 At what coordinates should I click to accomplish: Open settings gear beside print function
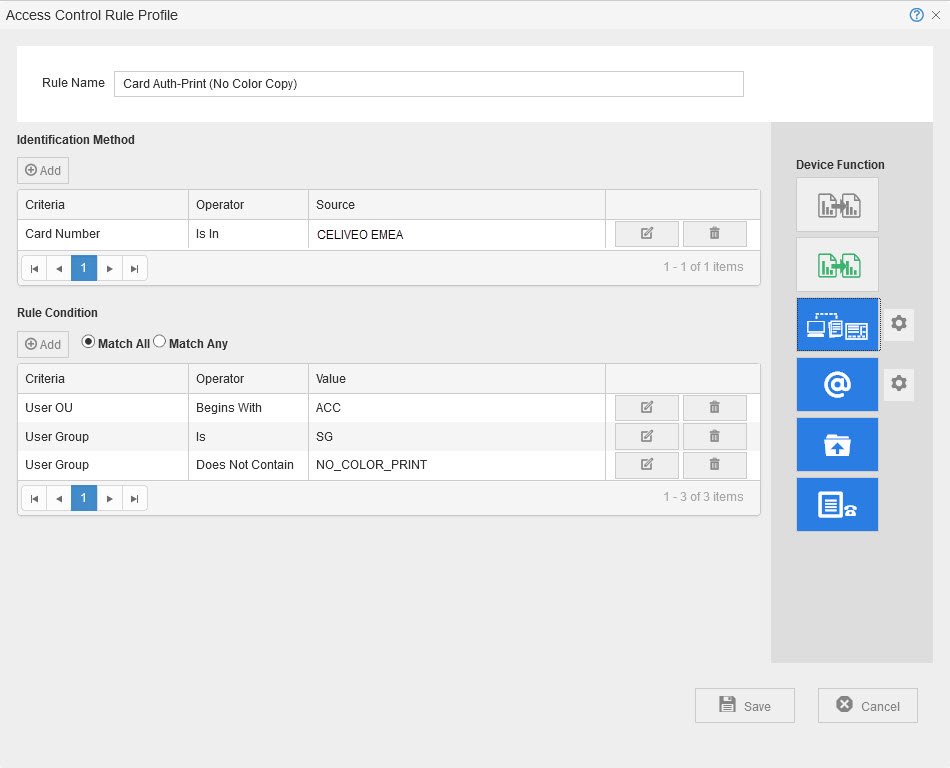899,323
